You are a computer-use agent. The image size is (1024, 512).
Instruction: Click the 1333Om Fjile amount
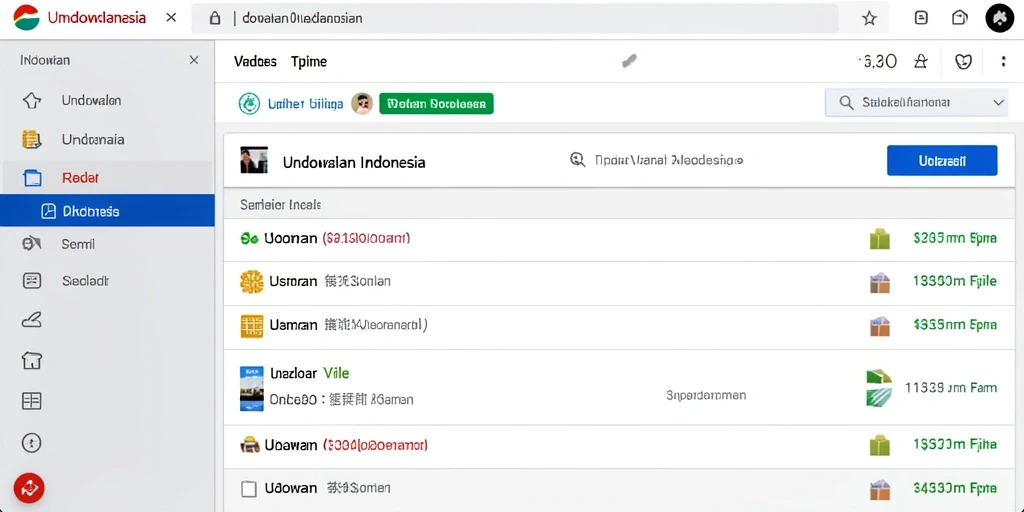955,281
